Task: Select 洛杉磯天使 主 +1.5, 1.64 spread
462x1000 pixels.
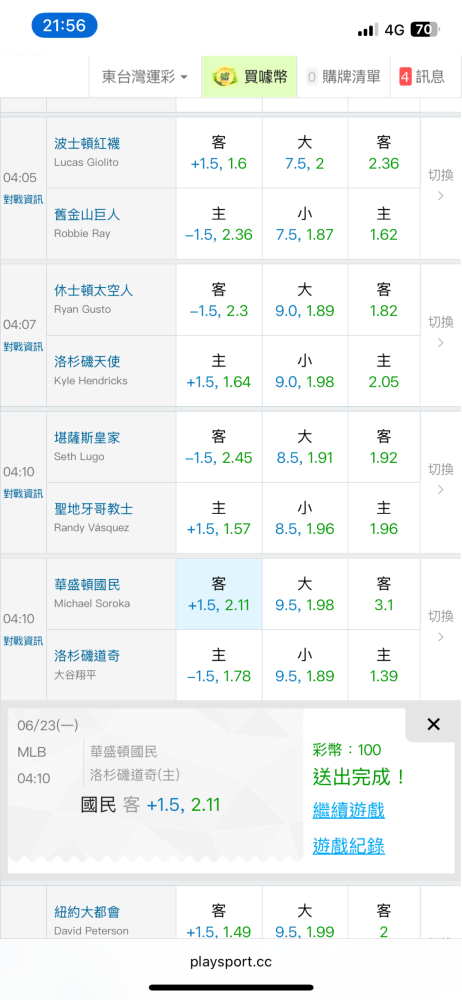Action: [219, 371]
